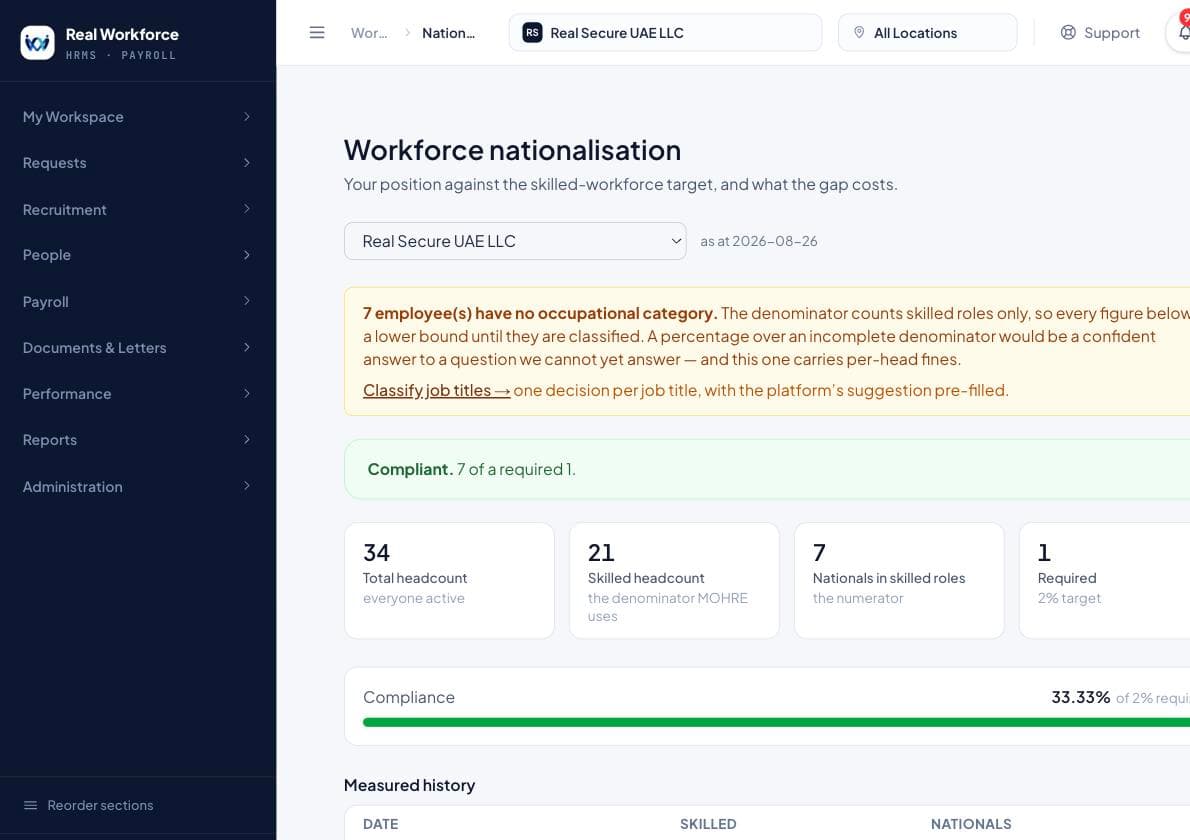Open Requests menu
This screenshot has width=1190, height=840.
tap(137, 163)
